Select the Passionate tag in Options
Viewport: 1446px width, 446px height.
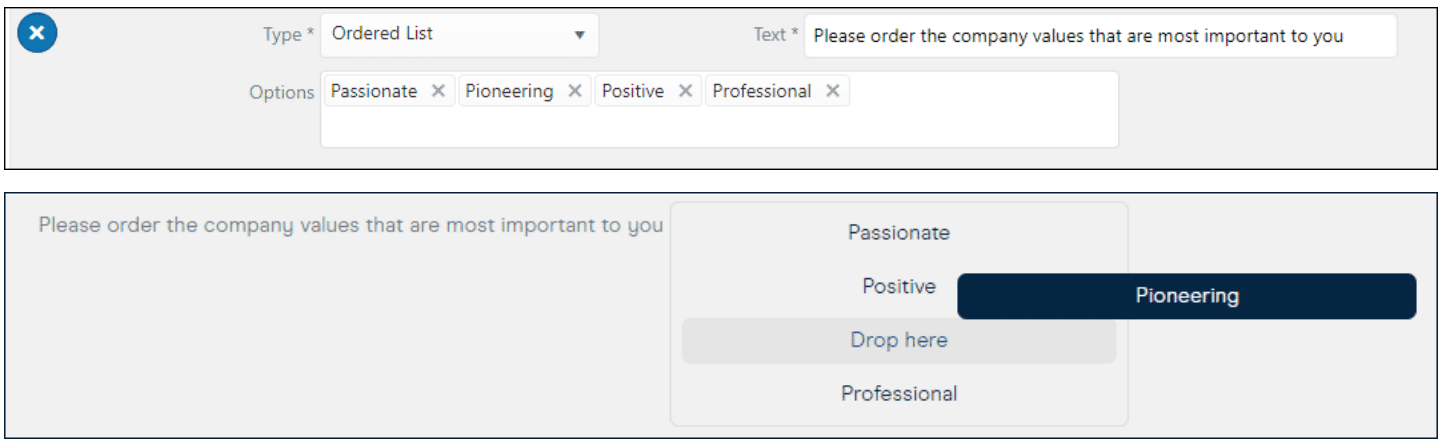click(374, 91)
